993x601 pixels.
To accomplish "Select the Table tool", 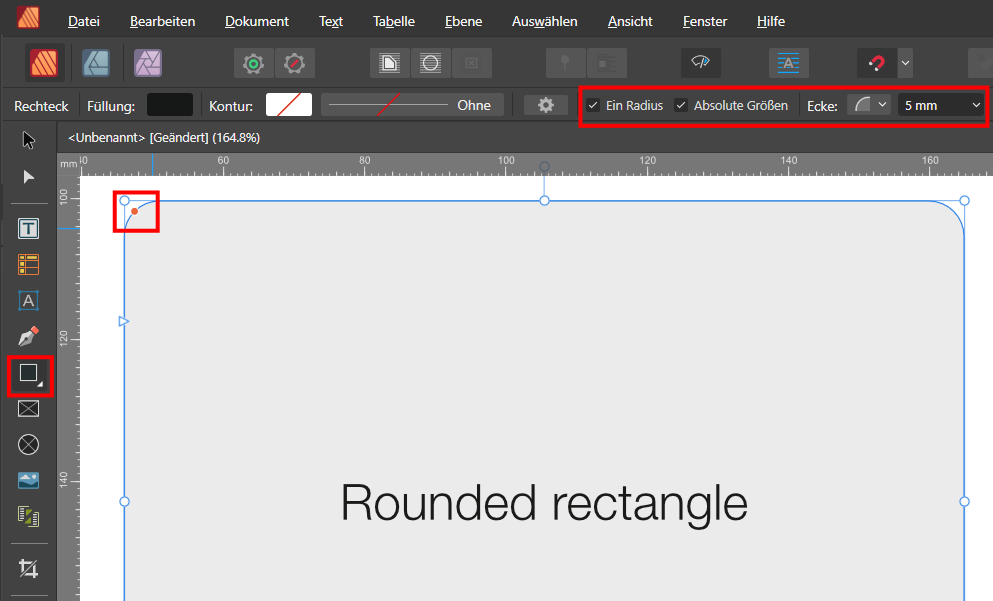I will 28,265.
